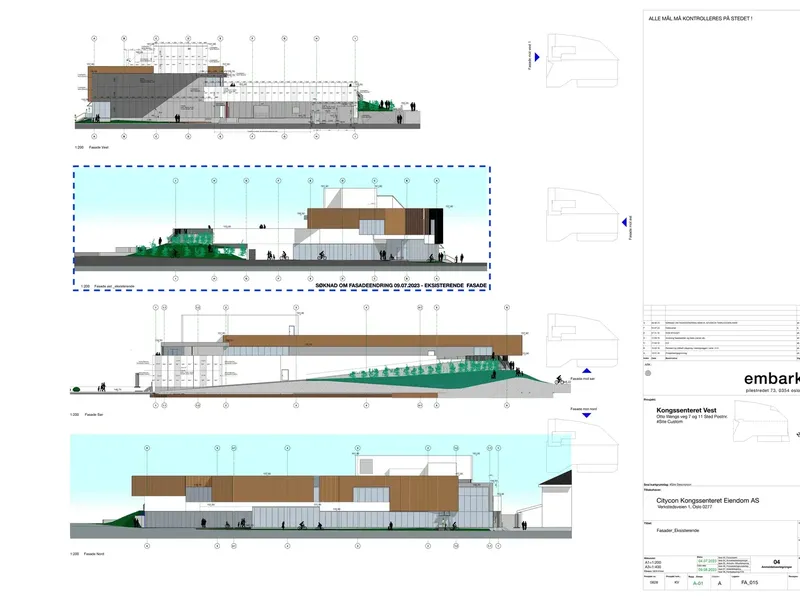800x600 pixels.
Task: Click the dashed-border Fasade øst elevation
Action: [282, 228]
